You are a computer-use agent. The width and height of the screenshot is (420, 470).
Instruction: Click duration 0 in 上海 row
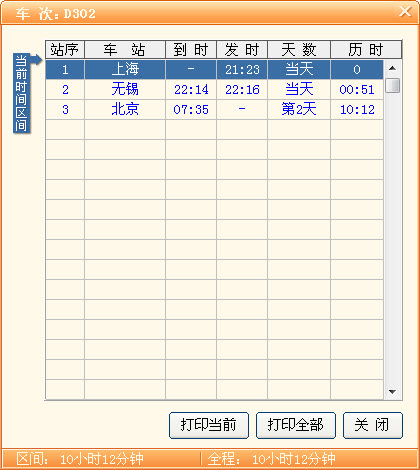pyautogui.click(x=357, y=69)
